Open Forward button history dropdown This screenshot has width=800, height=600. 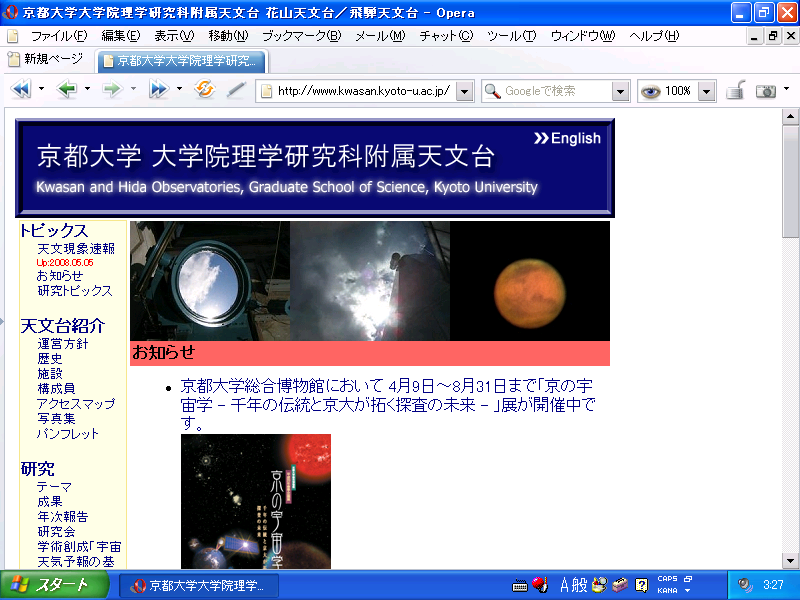(x=133, y=89)
